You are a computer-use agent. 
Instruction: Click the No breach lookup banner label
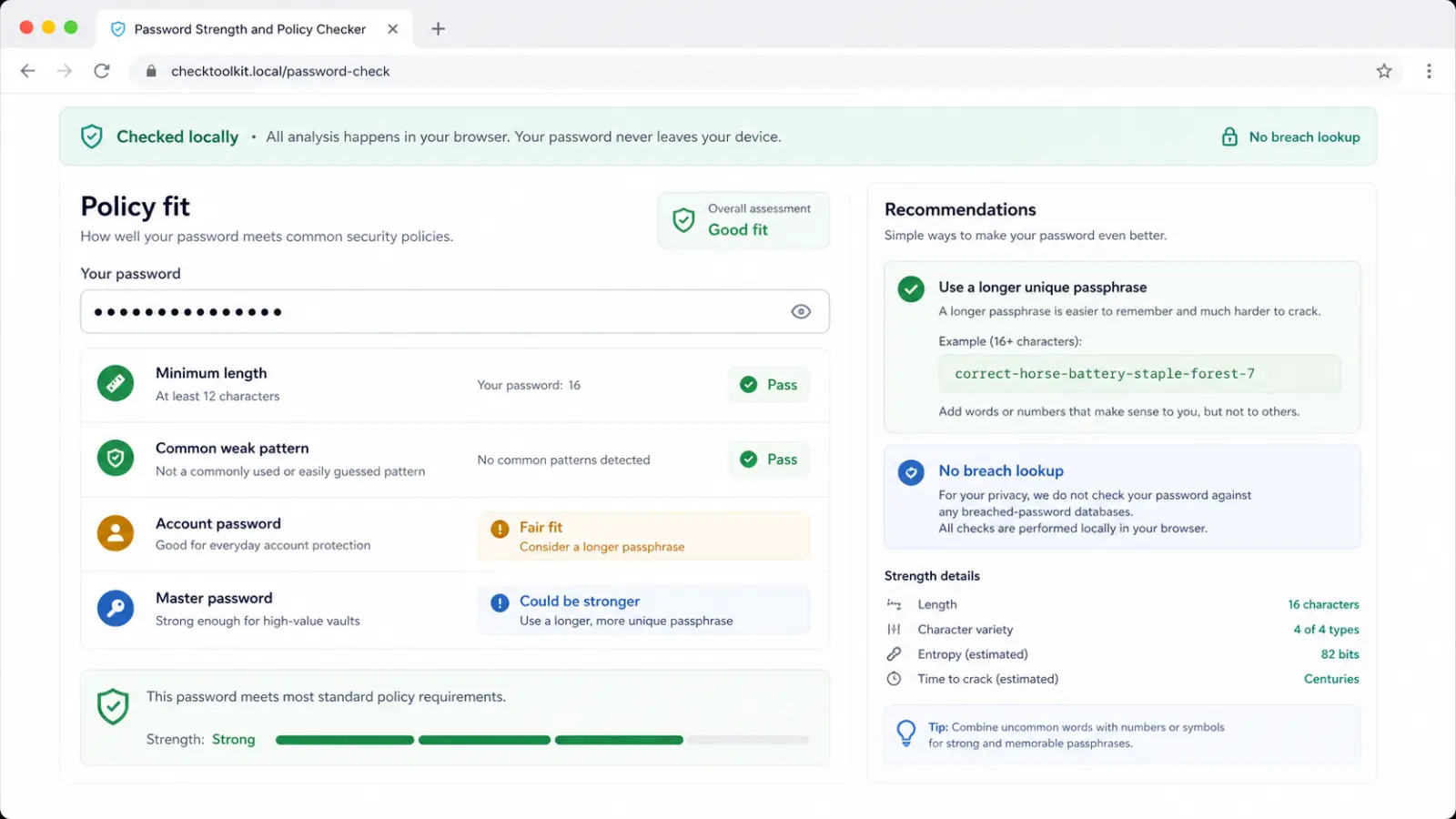pos(1304,136)
